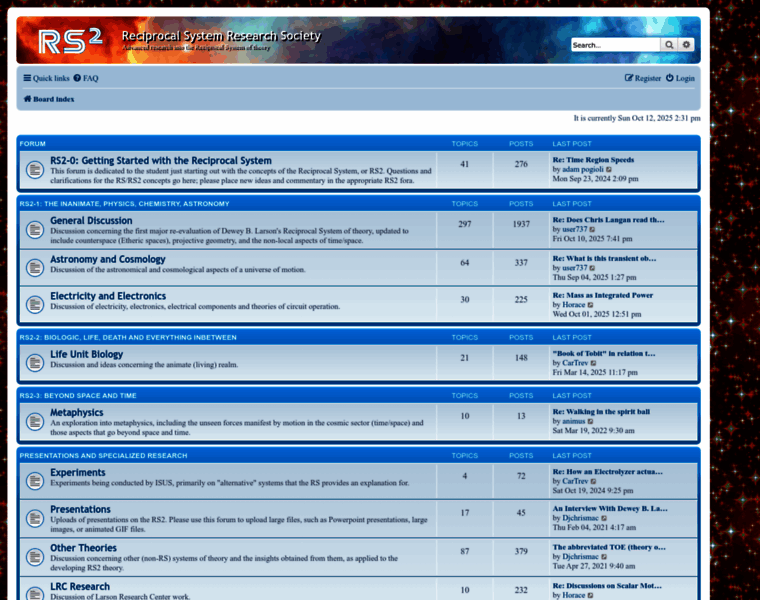Click inside the Search field
The image size is (760, 600).
[615, 45]
